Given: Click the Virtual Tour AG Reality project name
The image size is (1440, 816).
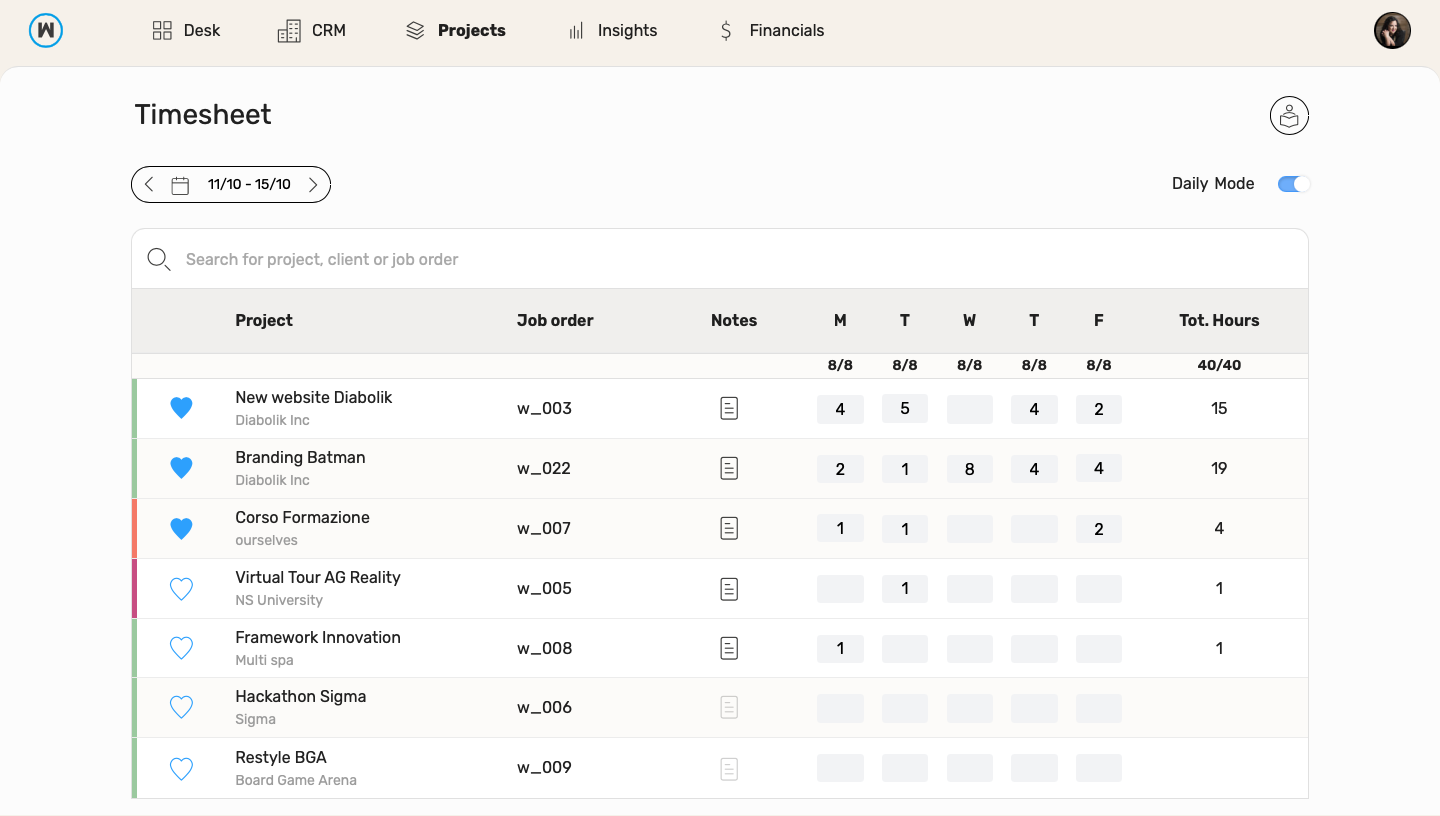Looking at the screenshot, I should point(318,577).
